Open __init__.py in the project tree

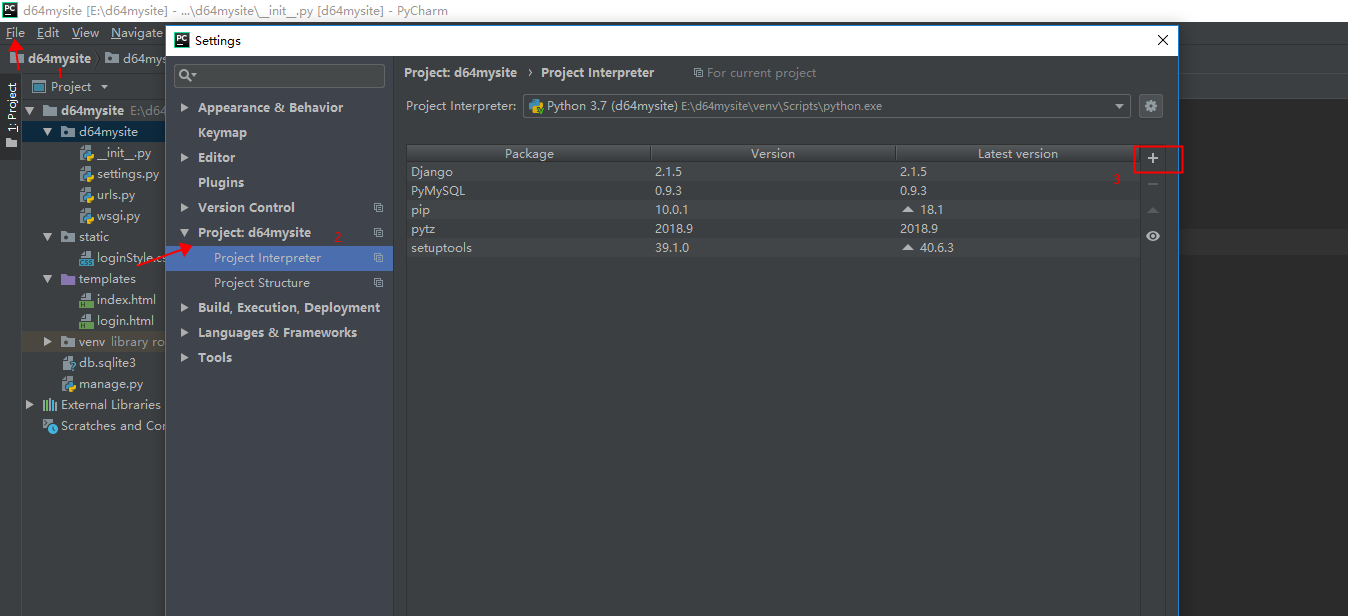(115, 152)
